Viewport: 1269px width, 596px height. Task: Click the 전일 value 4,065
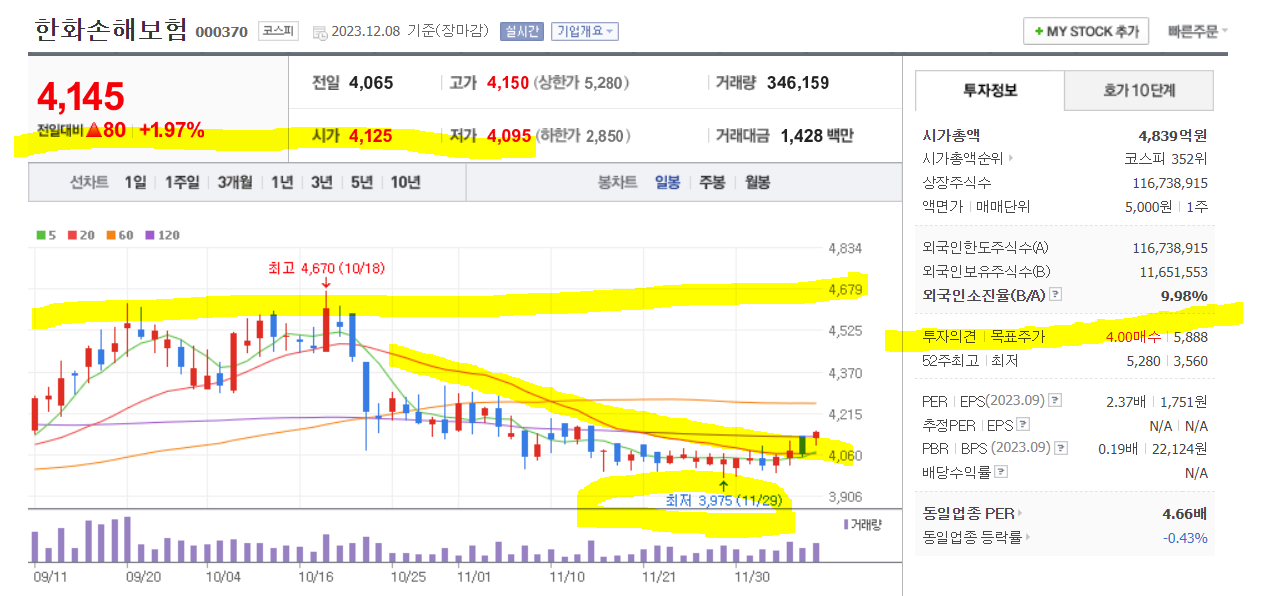[371, 83]
